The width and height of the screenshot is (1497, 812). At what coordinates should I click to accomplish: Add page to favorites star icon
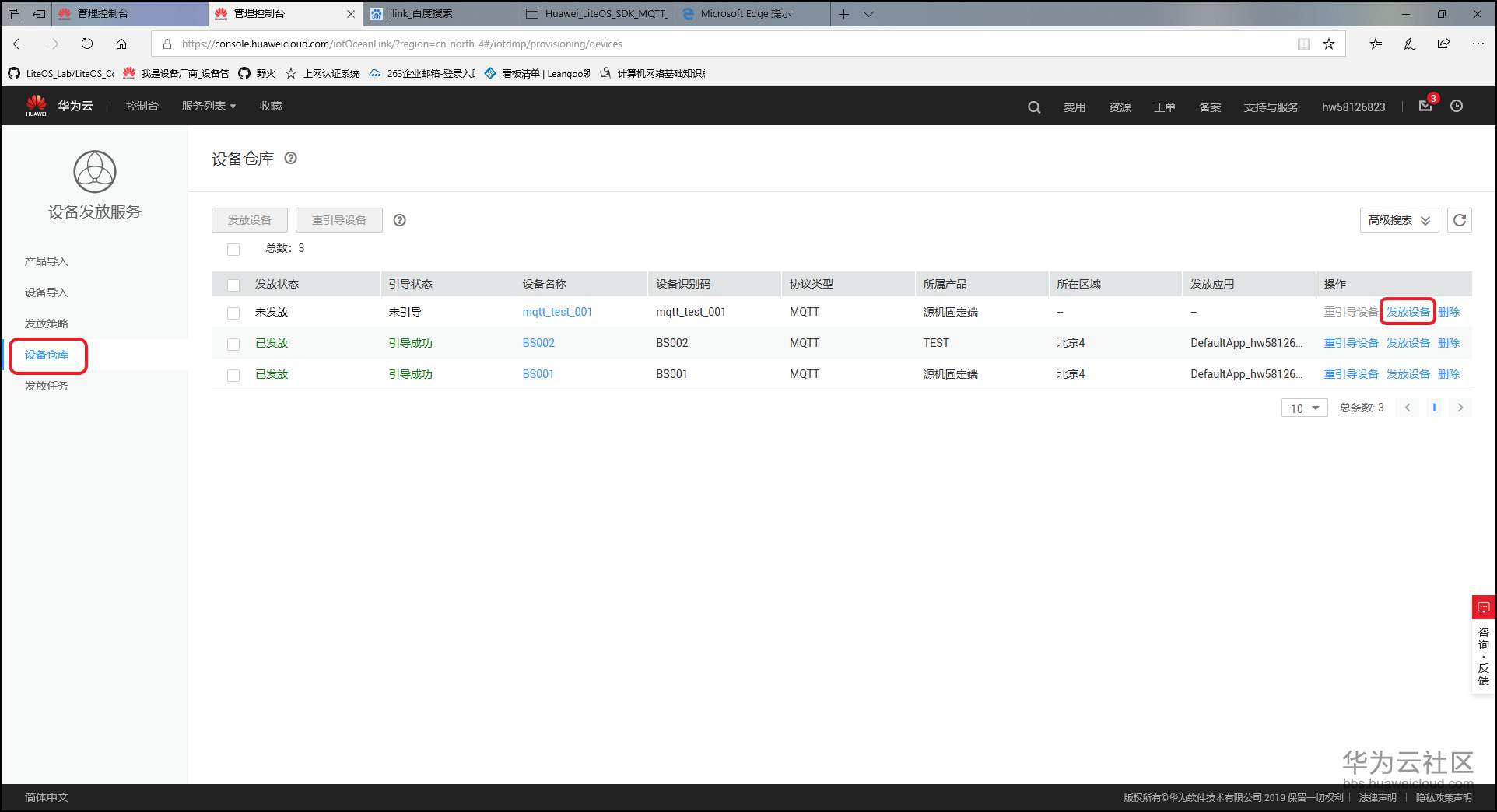click(1329, 44)
